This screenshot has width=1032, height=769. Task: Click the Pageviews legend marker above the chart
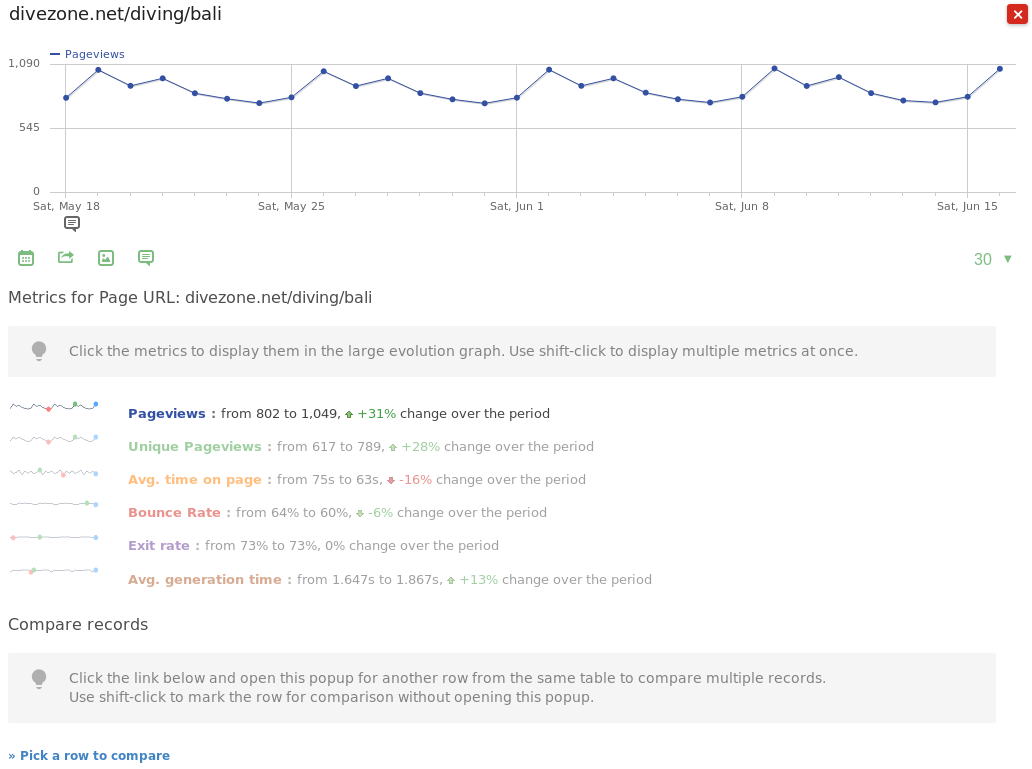[x=56, y=54]
